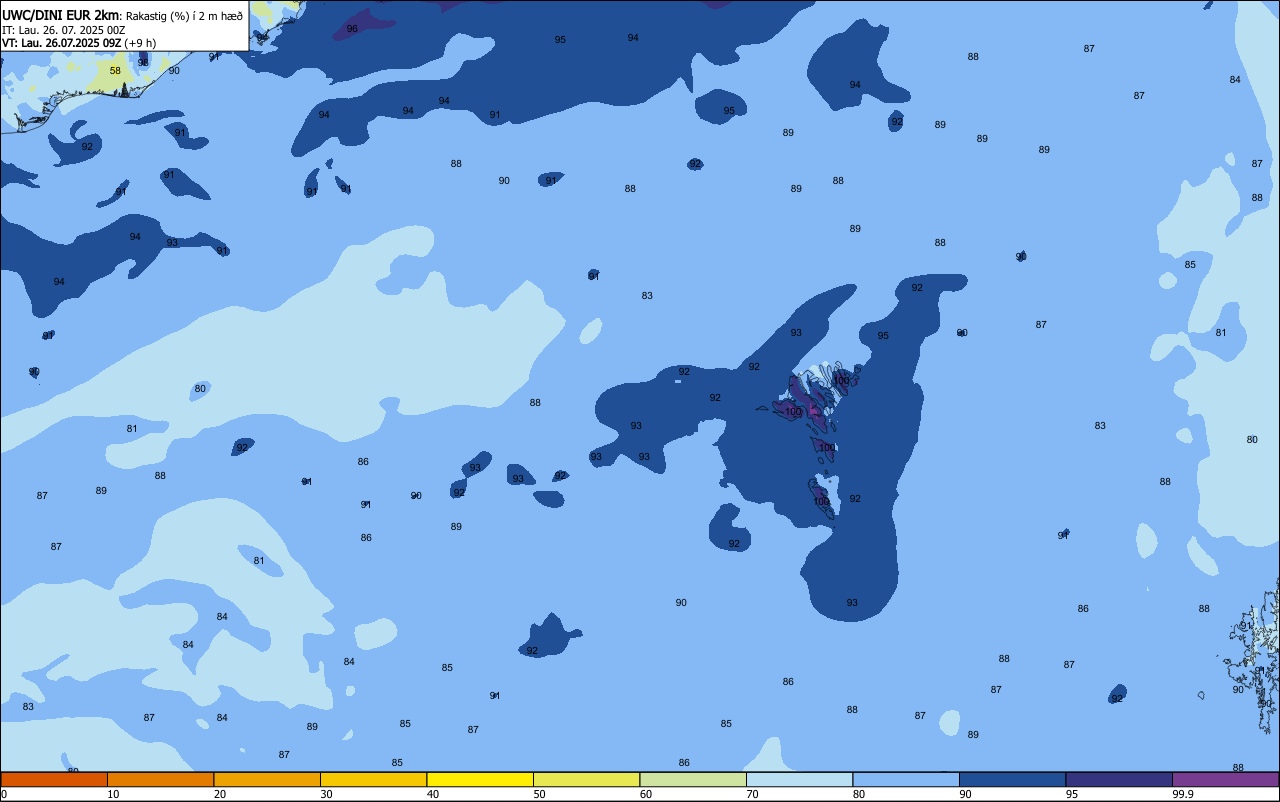The width and height of the screenshot is (1280, 802).
Task: Click the "30" legend tick label
Action: point(326,794)
